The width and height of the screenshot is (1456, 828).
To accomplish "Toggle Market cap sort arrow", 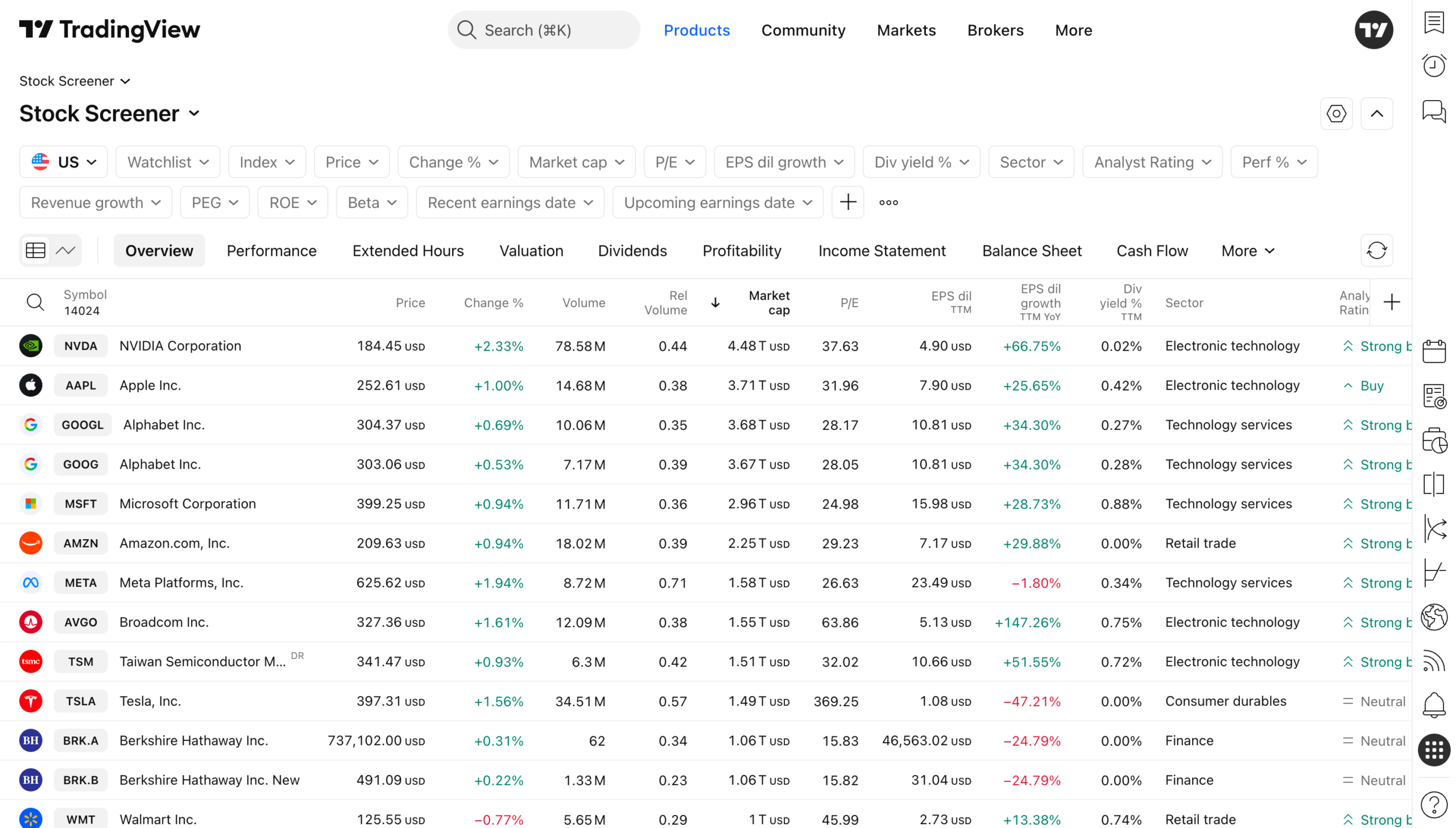I will 715,303.
